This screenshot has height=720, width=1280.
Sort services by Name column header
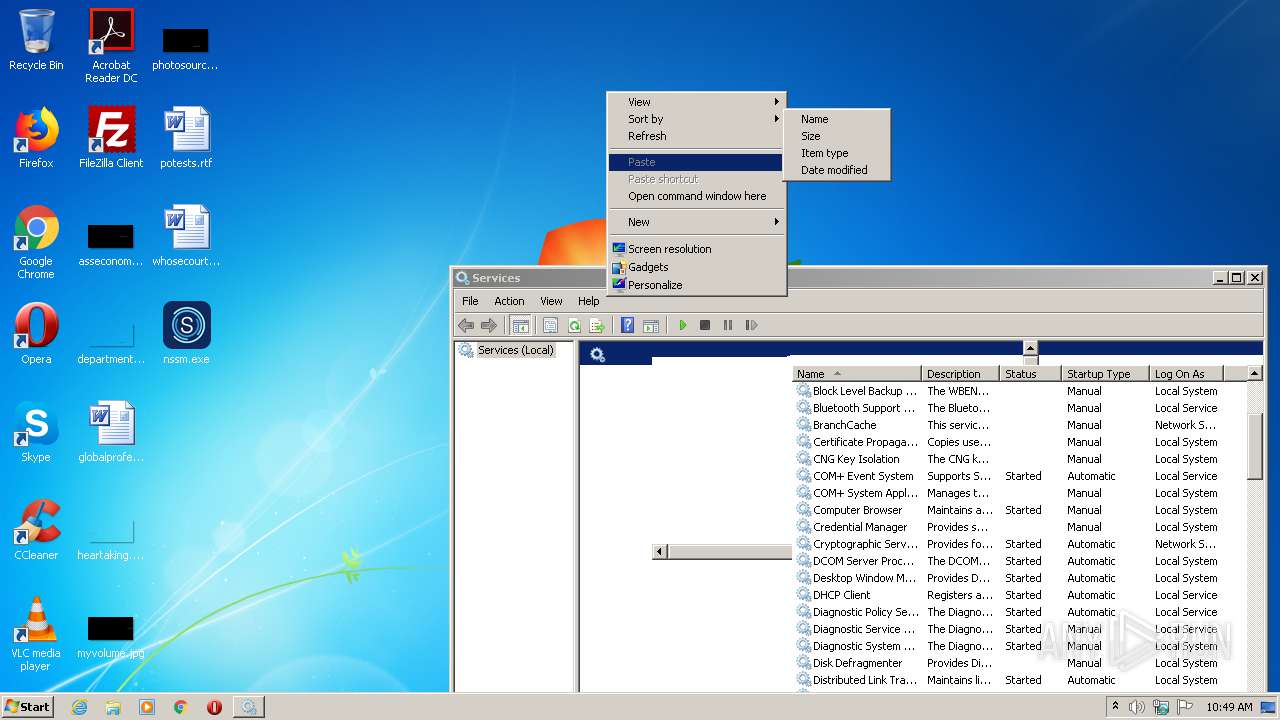[x=857, y=374]
